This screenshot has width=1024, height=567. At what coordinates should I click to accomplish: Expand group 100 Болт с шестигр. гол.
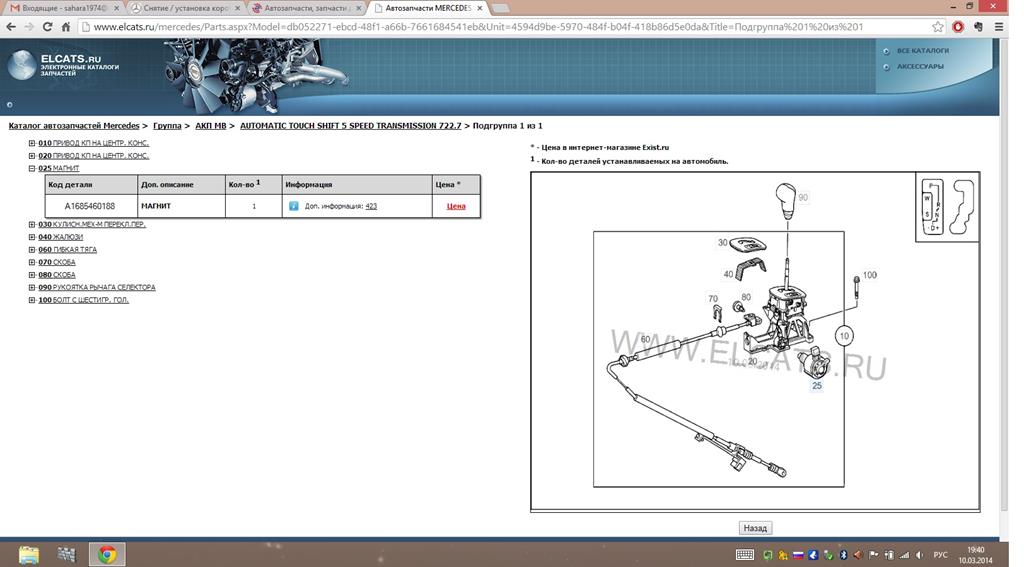pos(31,300)
